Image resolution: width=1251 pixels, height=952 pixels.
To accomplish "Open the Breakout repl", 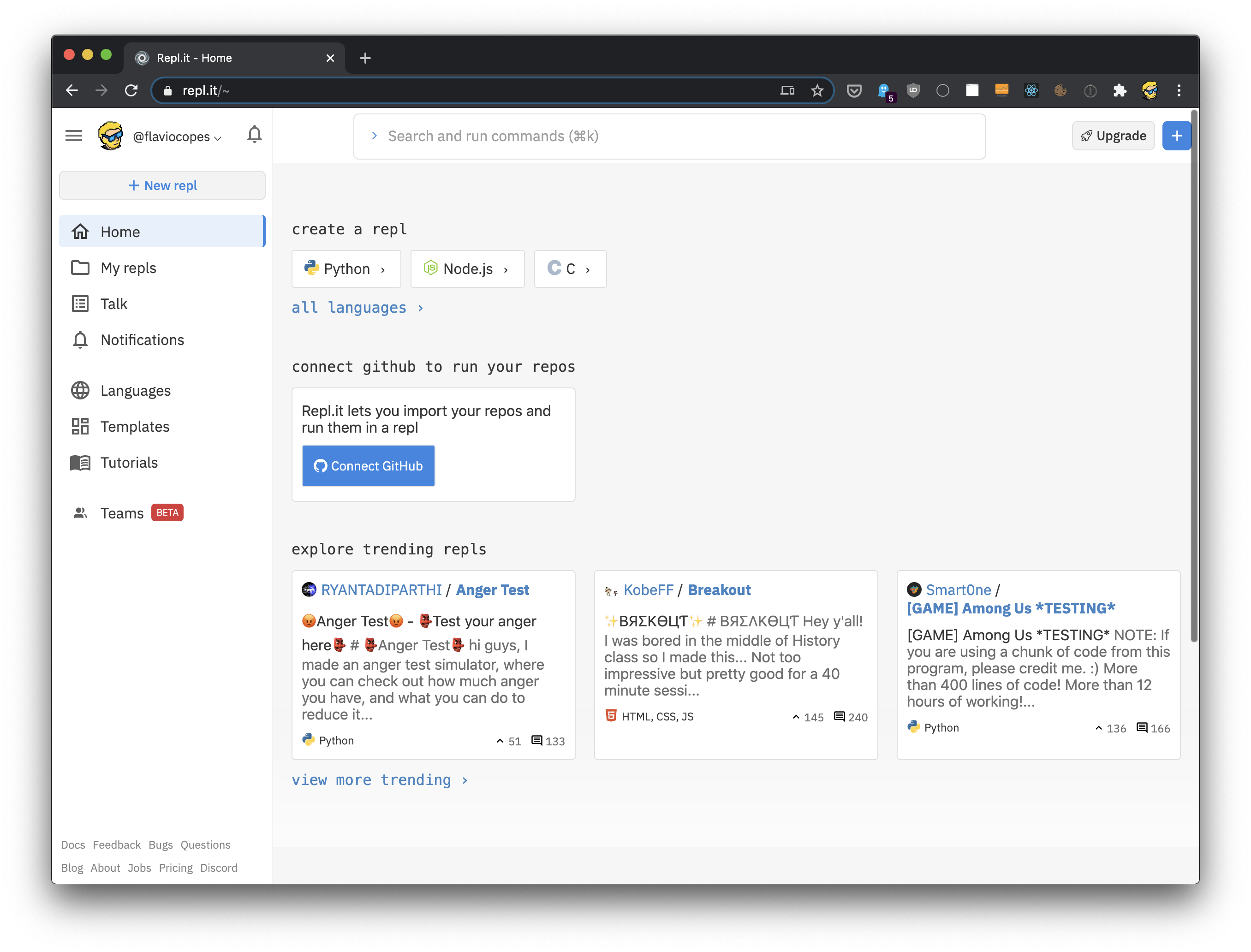I will (x=719, y=590).
